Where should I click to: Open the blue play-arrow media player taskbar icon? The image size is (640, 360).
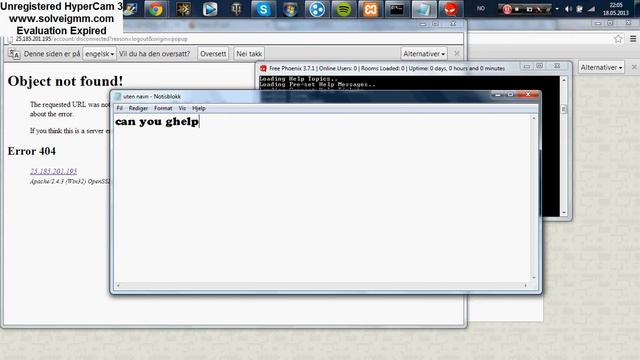click(210, 9)
